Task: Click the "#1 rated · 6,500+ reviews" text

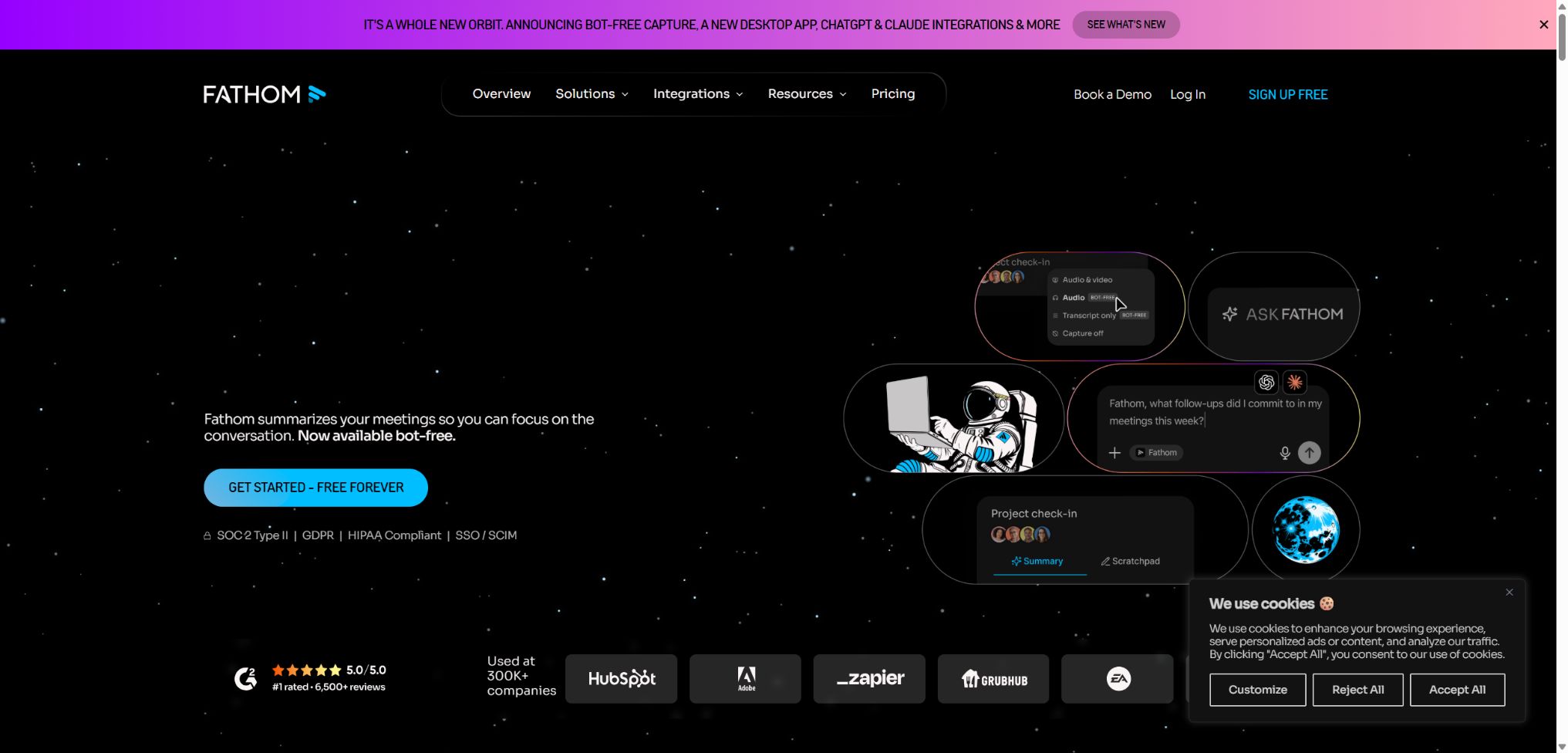Action: click(x=329, y=687)
